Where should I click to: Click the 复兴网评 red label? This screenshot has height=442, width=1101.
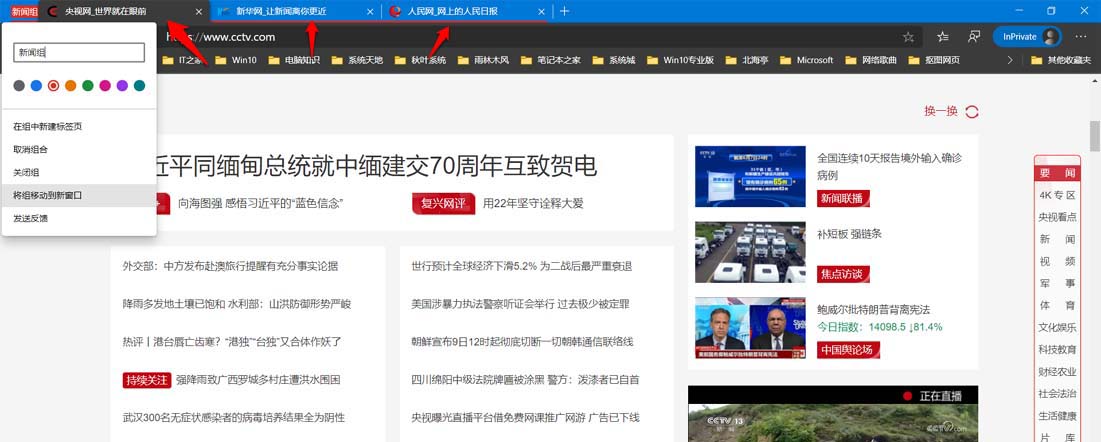(x=443, y=204)
